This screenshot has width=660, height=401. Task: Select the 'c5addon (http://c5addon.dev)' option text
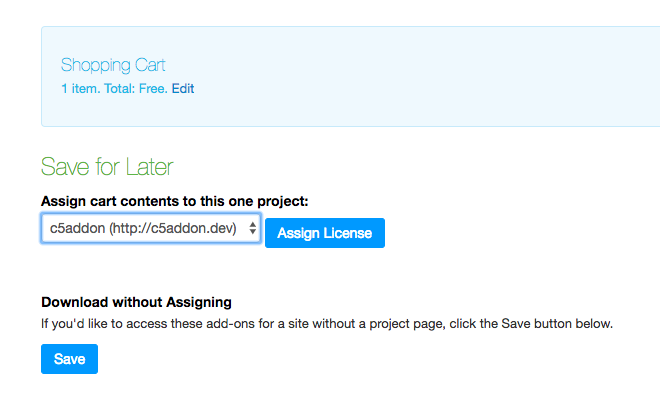(x=143, y=228)
